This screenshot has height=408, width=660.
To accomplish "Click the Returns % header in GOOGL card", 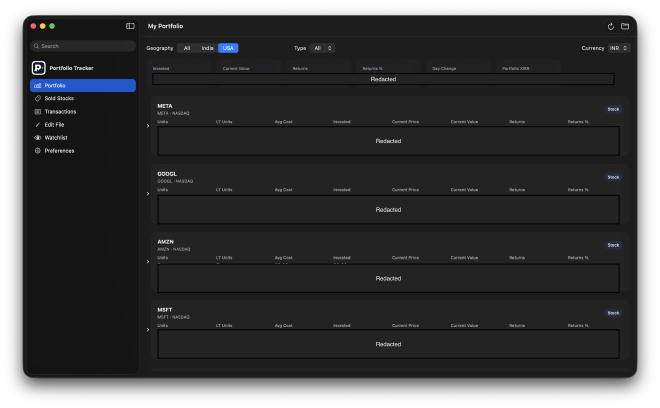I will coord(578,190).
